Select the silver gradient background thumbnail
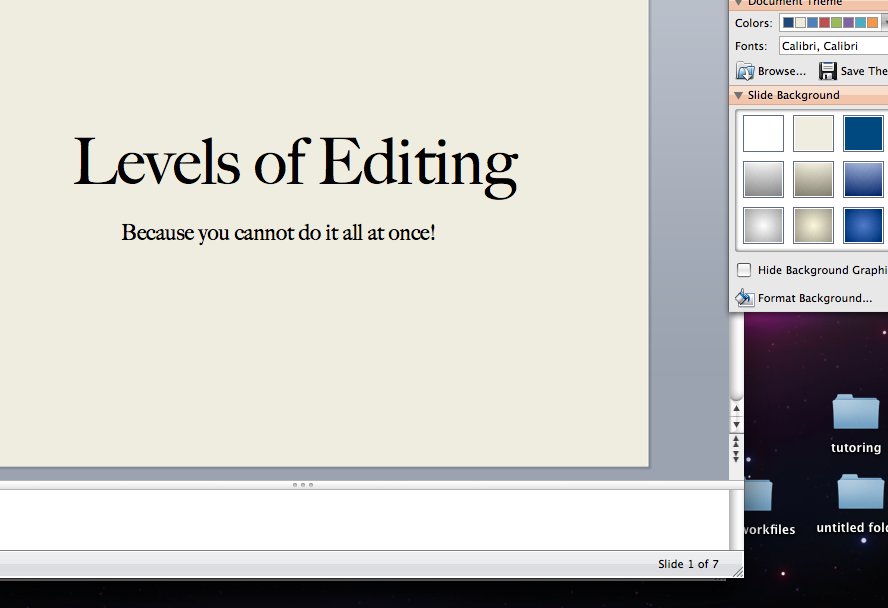This screenshot has height=608, width=888. pos(763,179)
